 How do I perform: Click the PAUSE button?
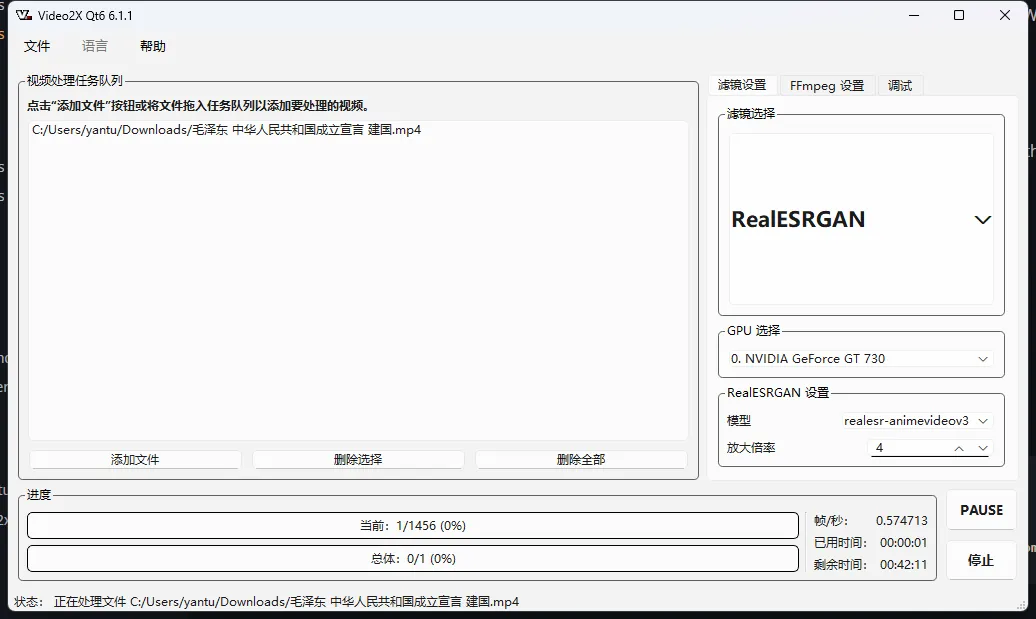[x=981, y=510]
